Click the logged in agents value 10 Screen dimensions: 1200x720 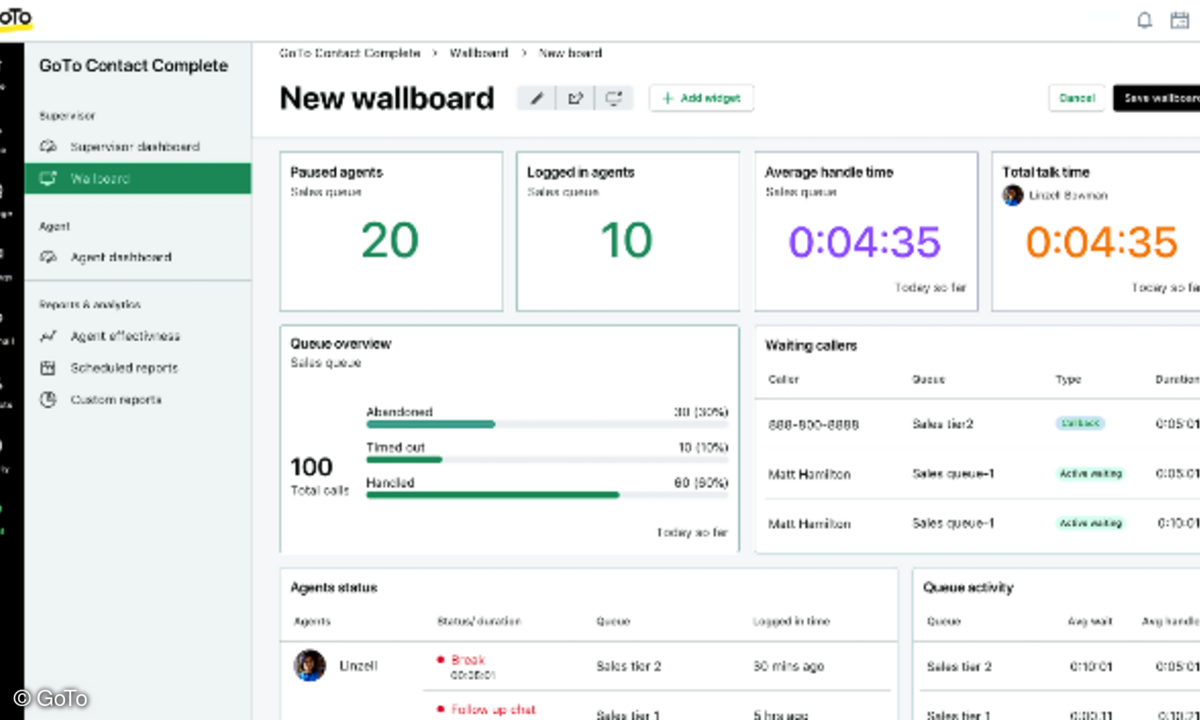click(x=627, y=241)
